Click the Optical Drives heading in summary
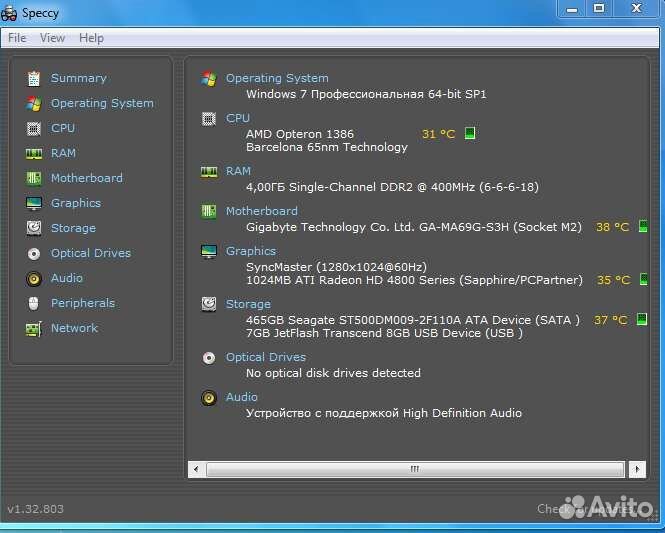This screenshot has width=665, height=533. [x=266, y=357]
